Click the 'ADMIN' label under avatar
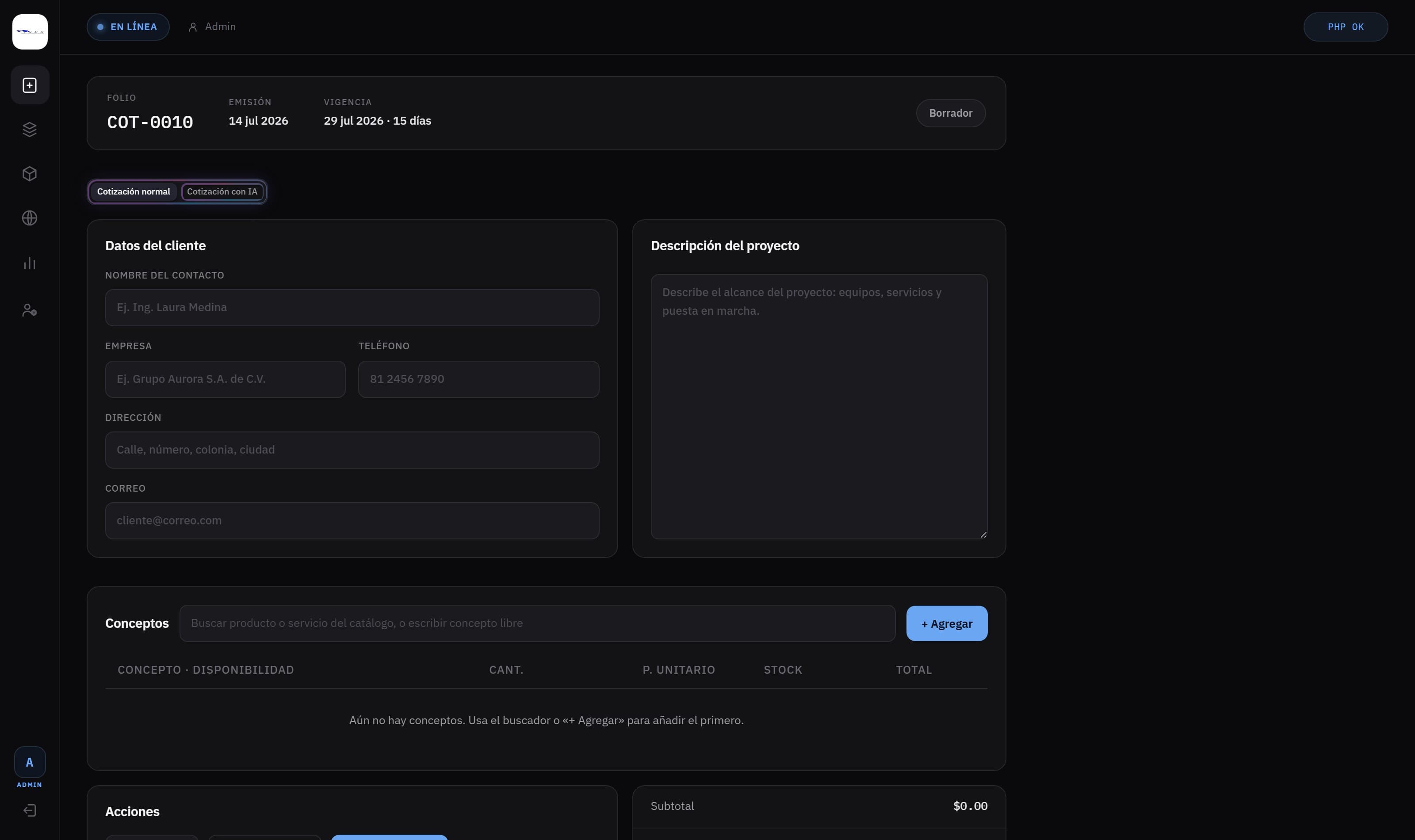Viewport: 1415px width, 840px height. click(x=30, y=785)
